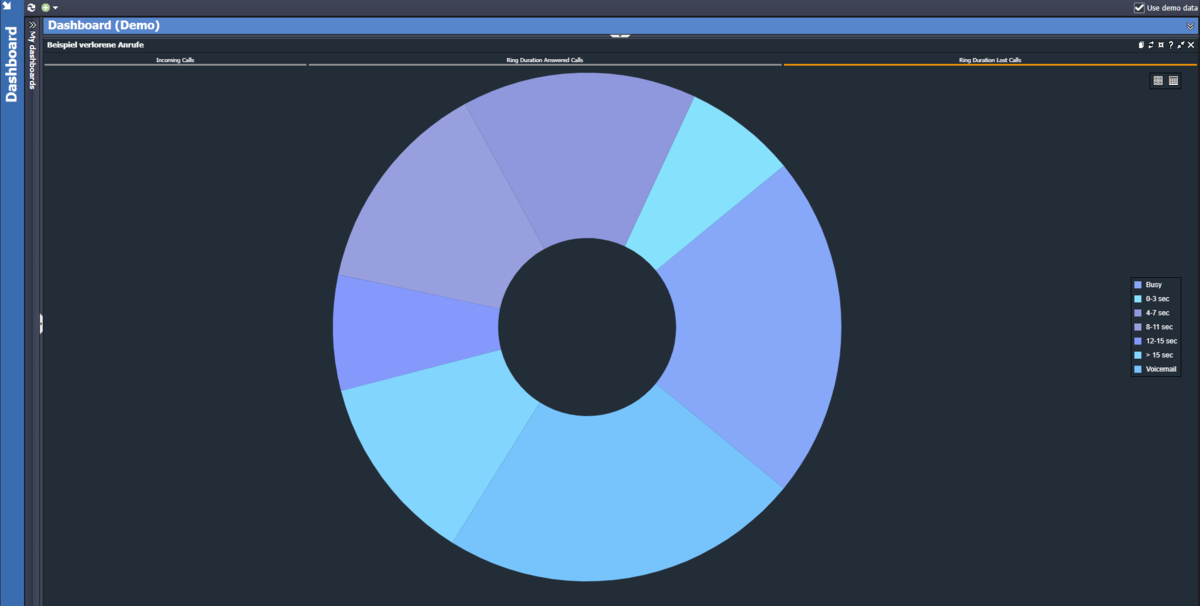This screenshot has width=1200, height=606.
Task: Click the looping arrows icon in widget header
Action: pyautogui.click(x=1151, y=45)
